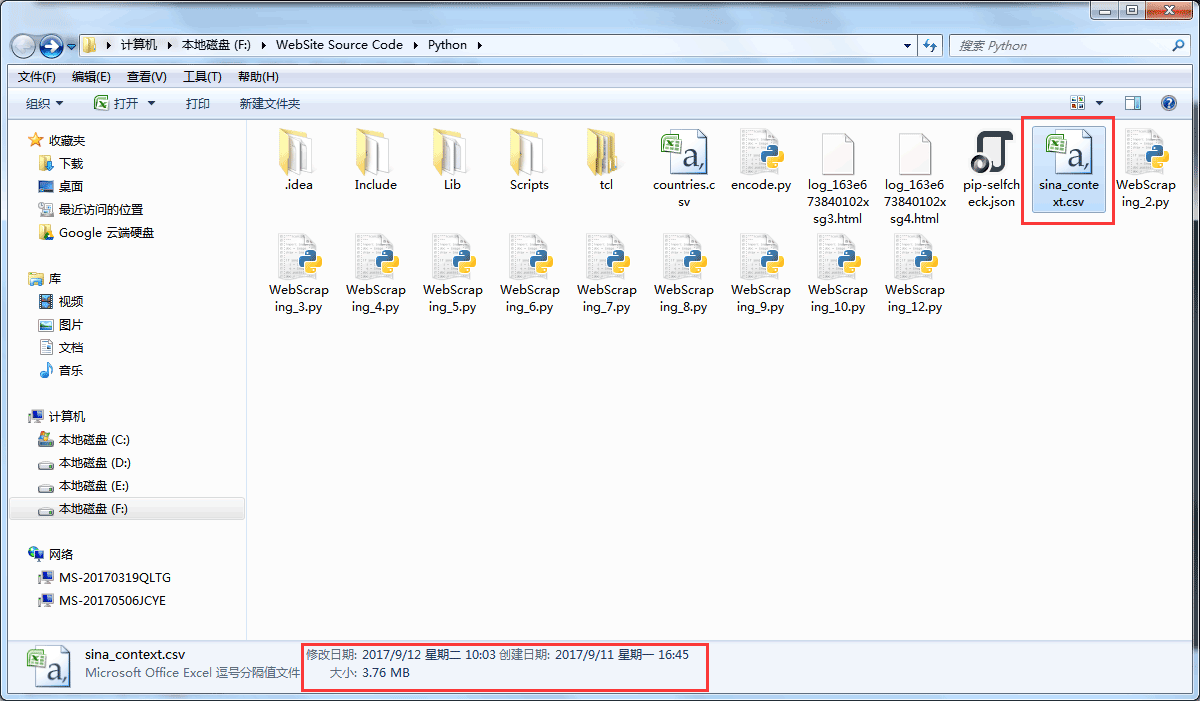Select the .idea folder icon

pos(299,153)
